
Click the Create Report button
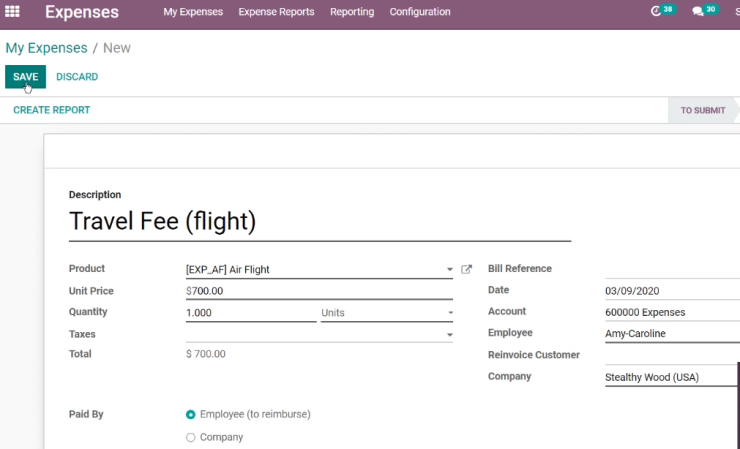(x=51, y=110)
